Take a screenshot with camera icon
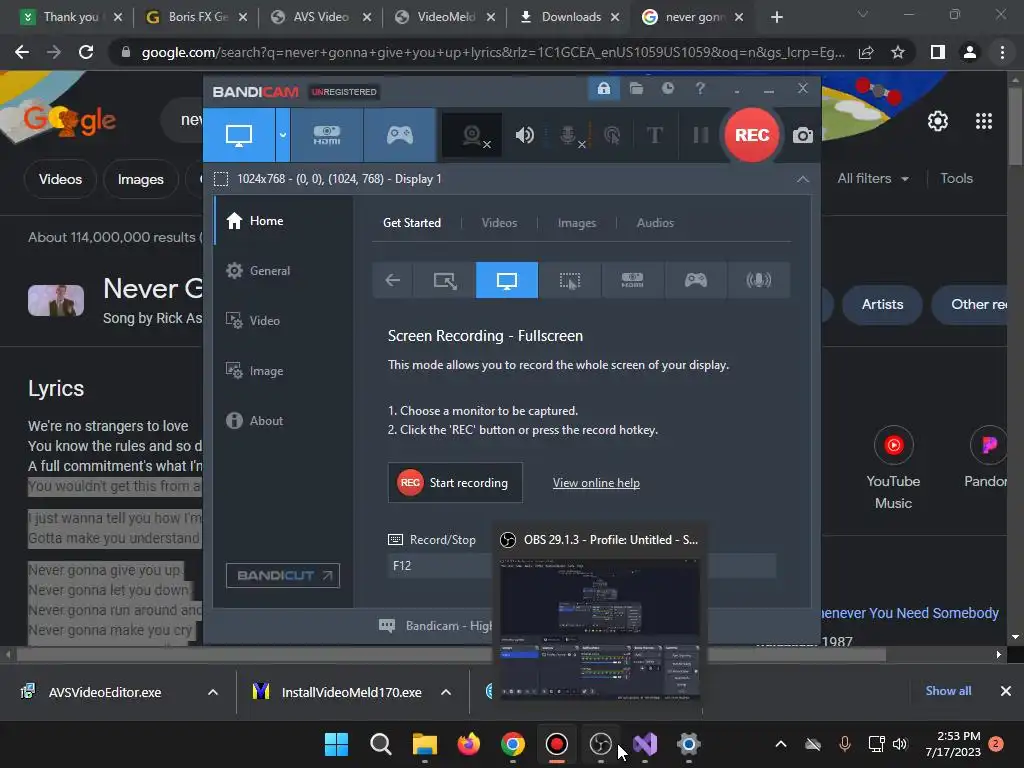 coord(803,135)
